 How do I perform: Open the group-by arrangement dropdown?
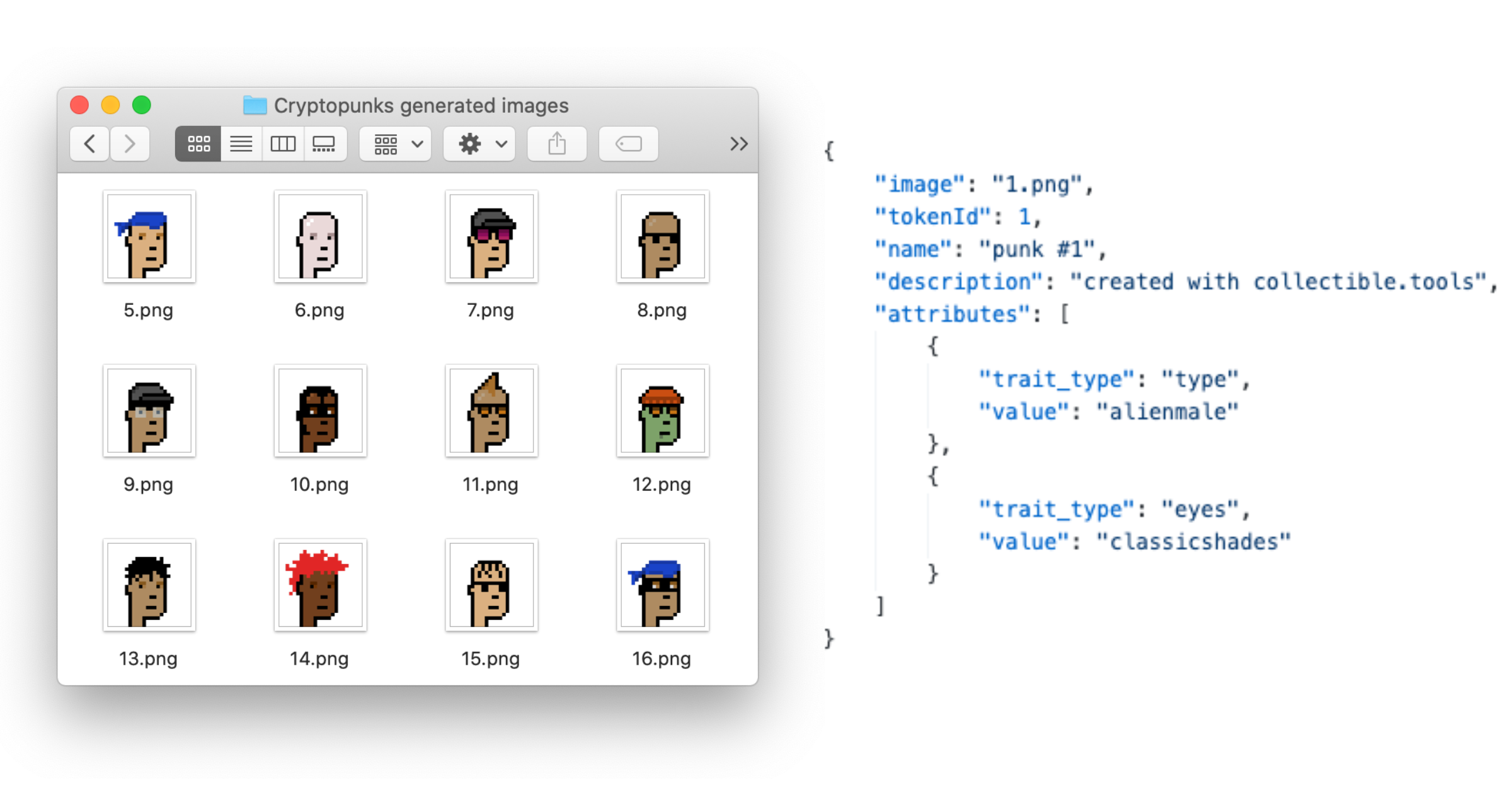coord(396,144)
